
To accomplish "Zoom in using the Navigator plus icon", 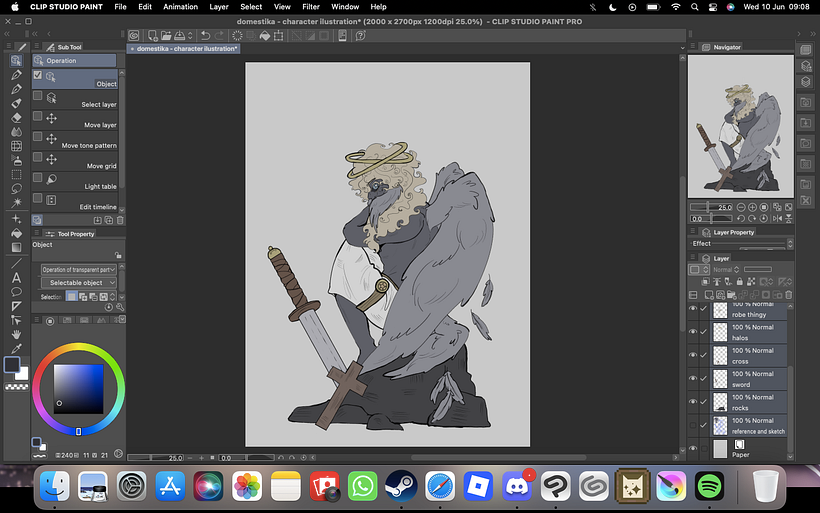I will [x=752, y=207].
